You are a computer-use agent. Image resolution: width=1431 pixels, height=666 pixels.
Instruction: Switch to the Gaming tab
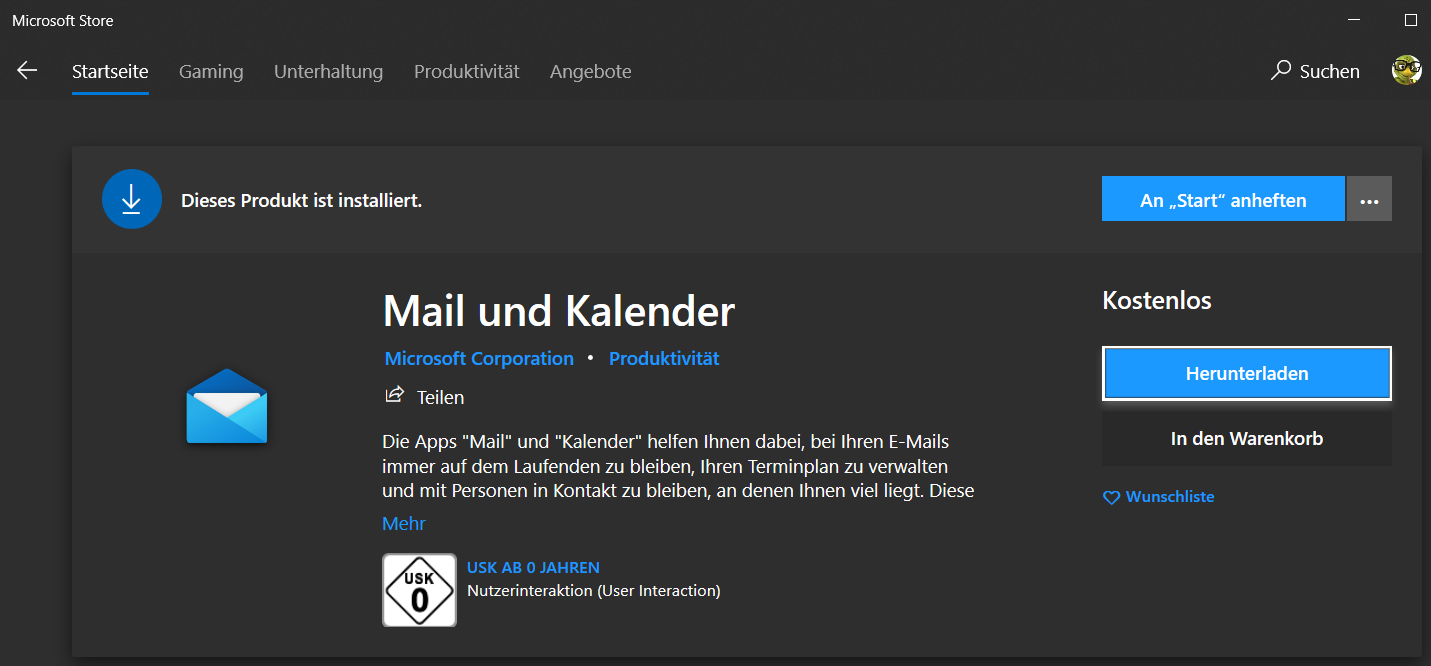pos(211,71)
